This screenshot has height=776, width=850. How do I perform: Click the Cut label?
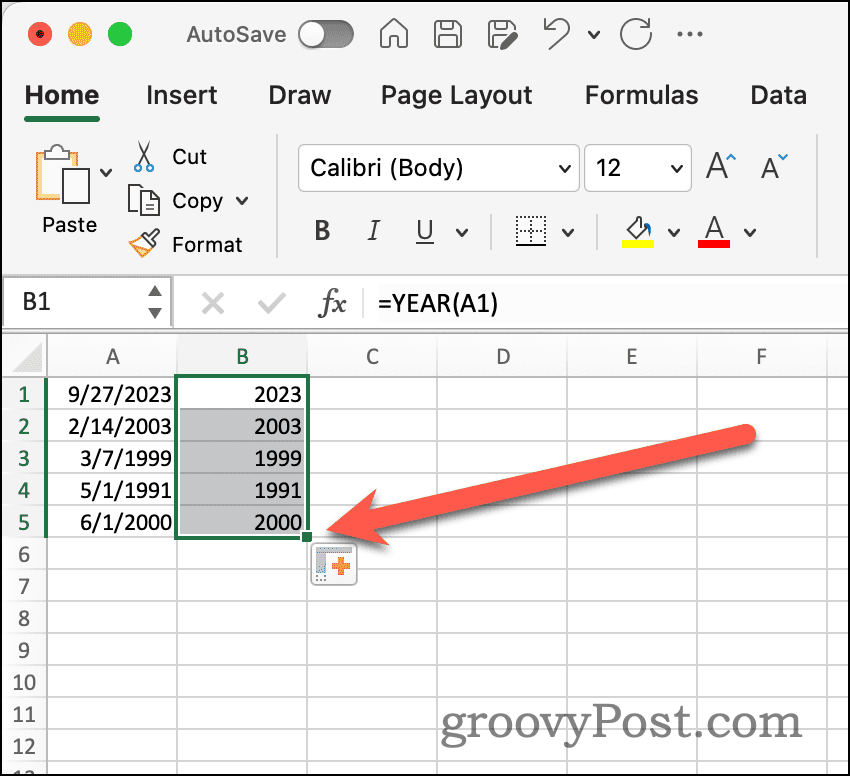coord(189,157)
